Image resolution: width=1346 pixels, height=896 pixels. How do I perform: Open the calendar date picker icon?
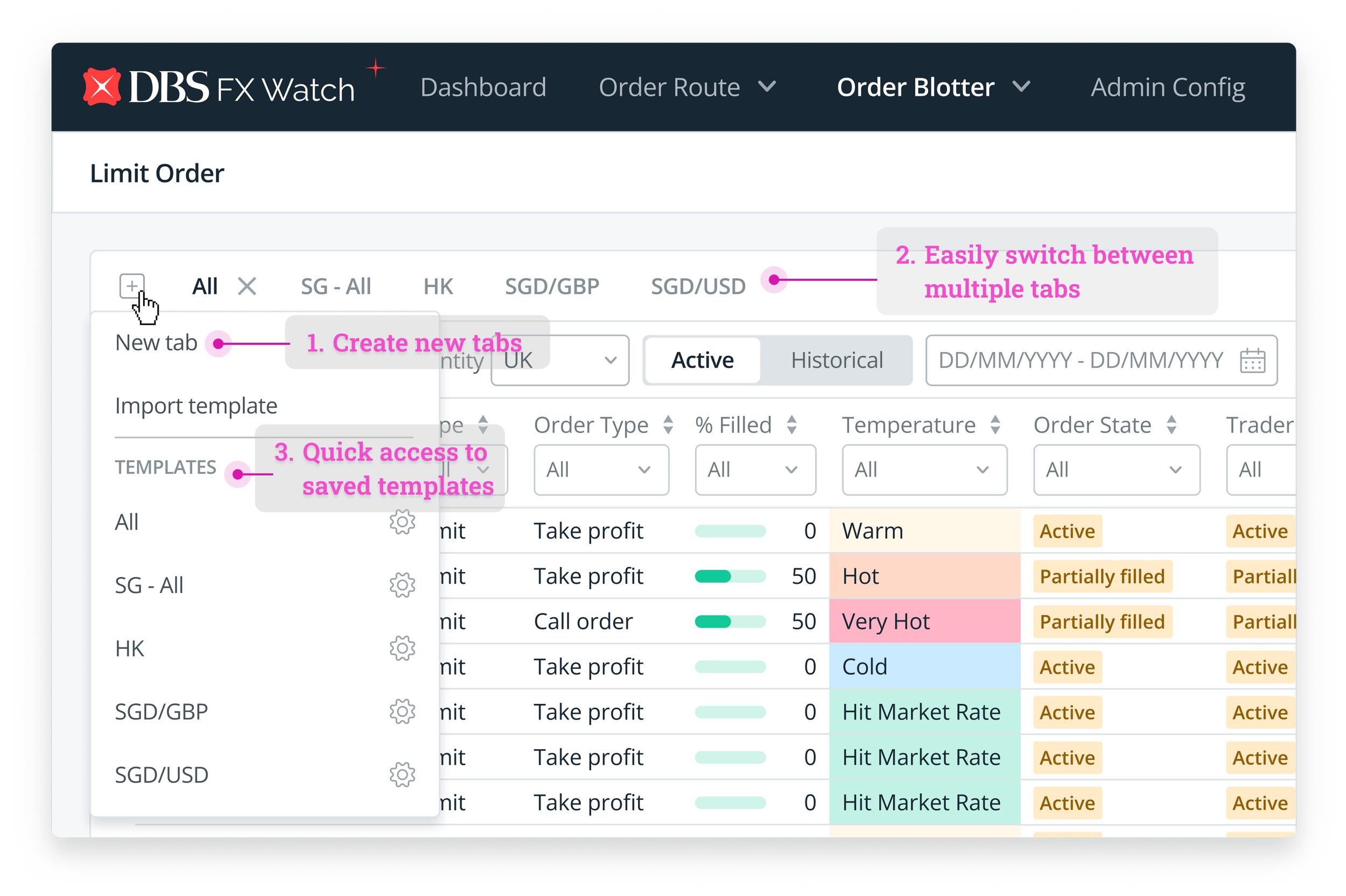coord(1252,361)
